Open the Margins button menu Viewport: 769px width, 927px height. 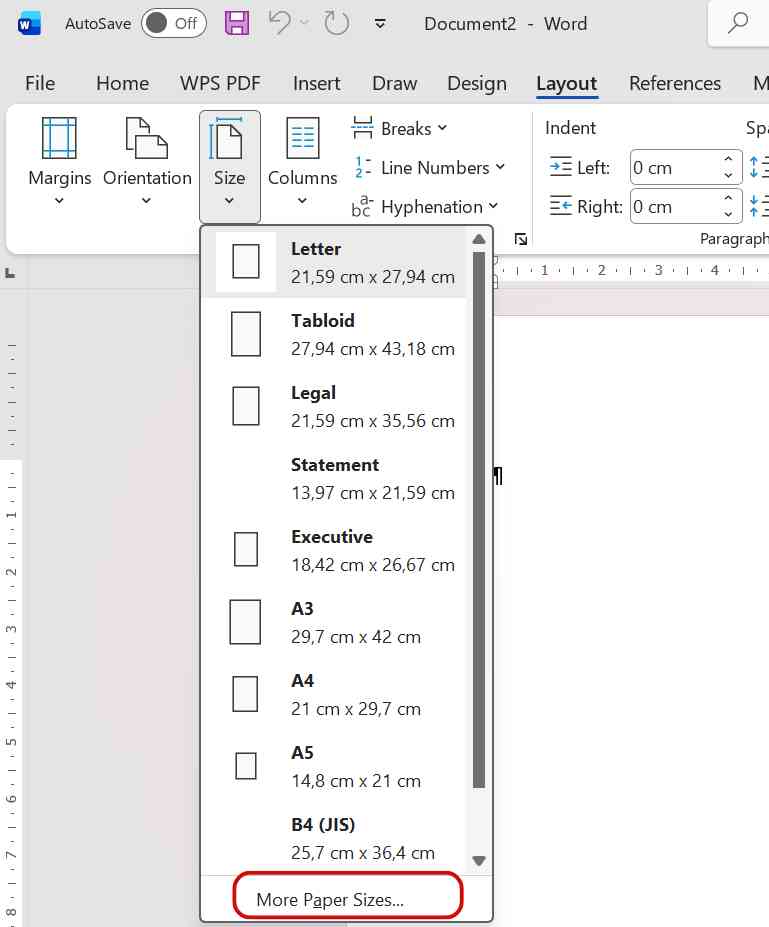59,161
